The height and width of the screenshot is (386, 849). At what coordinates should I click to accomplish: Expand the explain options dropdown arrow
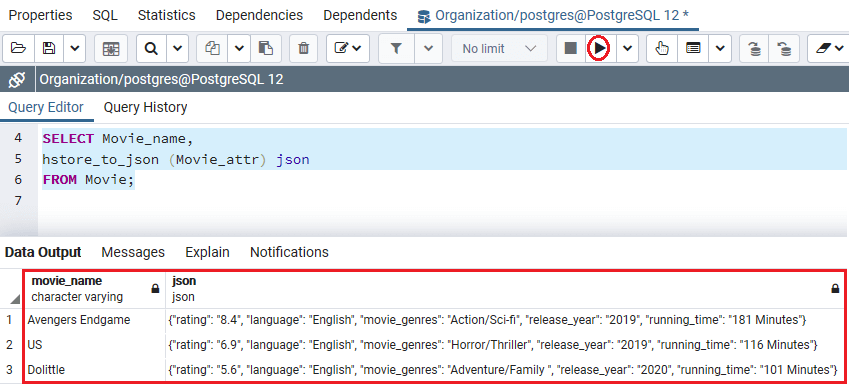pyautogui.click(x=720, y=48)
